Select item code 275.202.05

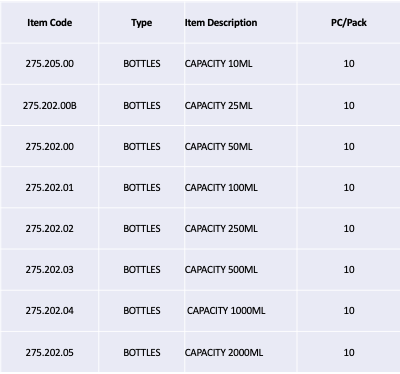pyautogui.click(x=50, y=353)
